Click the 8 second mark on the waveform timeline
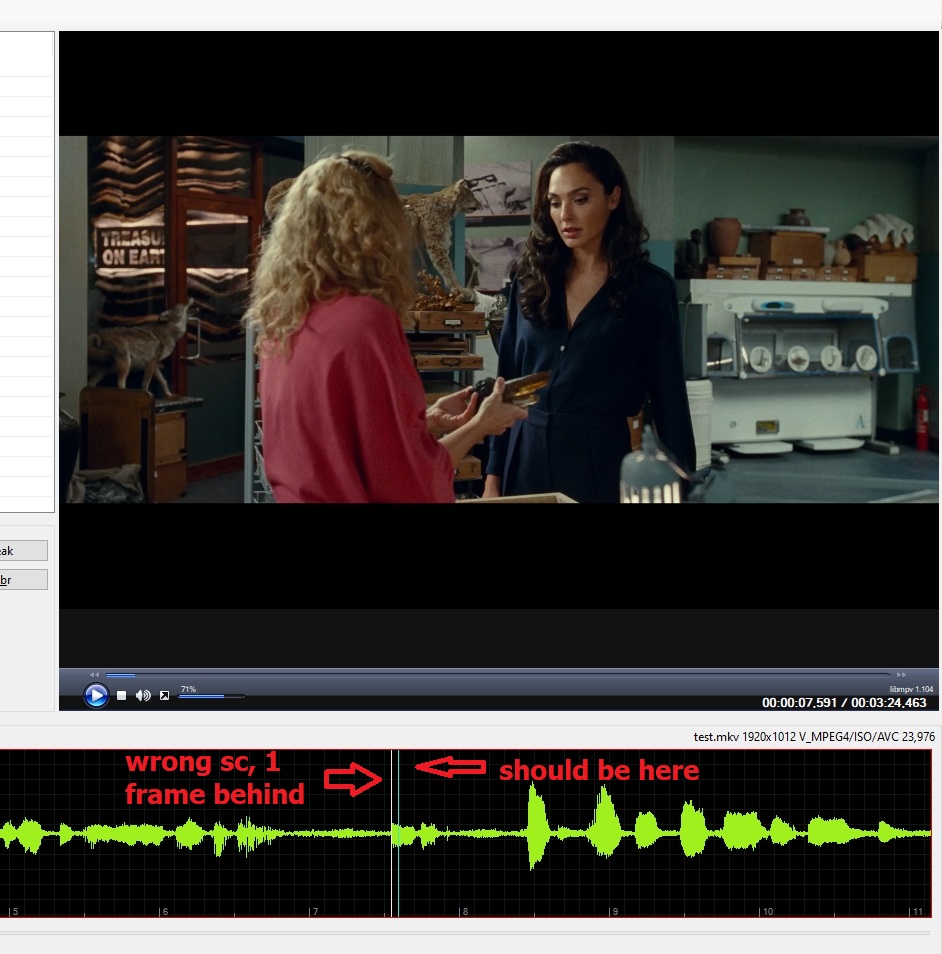This screenshot has height=954, width=942. pos(465,911)
